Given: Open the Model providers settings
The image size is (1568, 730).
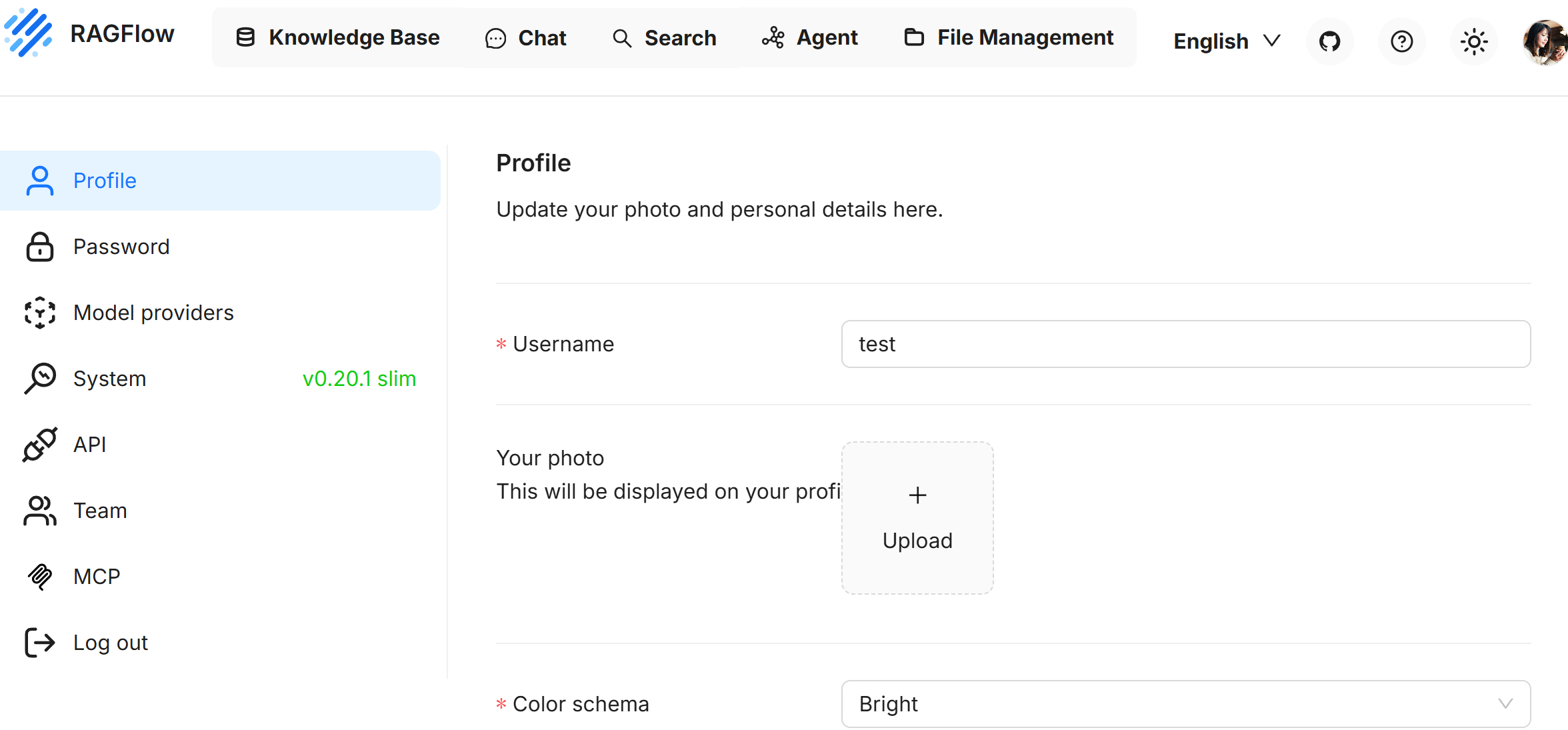Looking at the screenshot, I should (153, 313).
